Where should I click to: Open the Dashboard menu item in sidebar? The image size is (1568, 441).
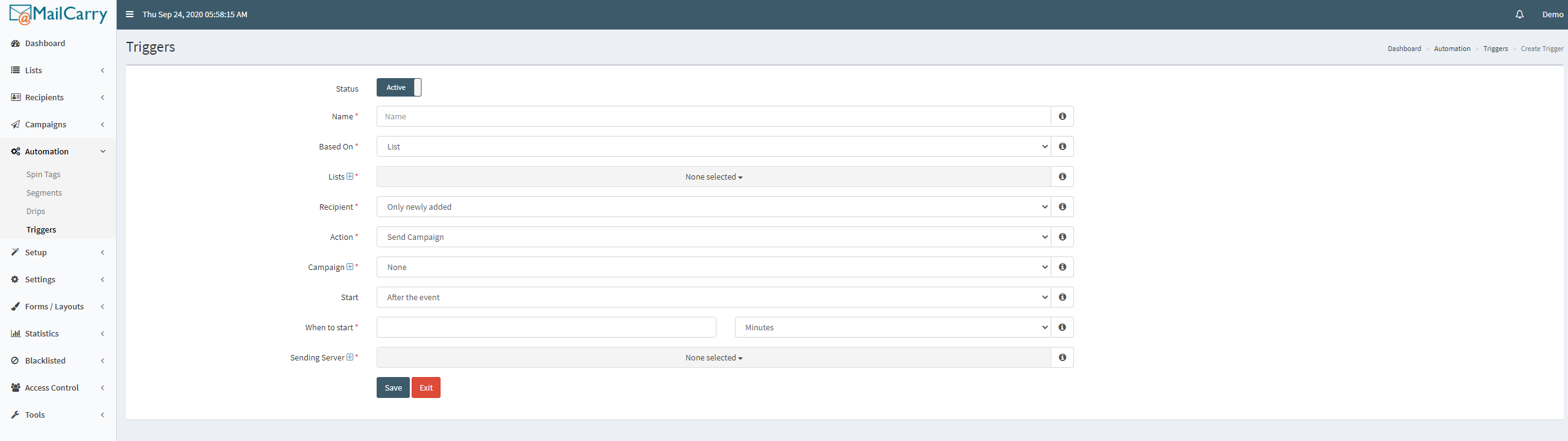point(58,43)
